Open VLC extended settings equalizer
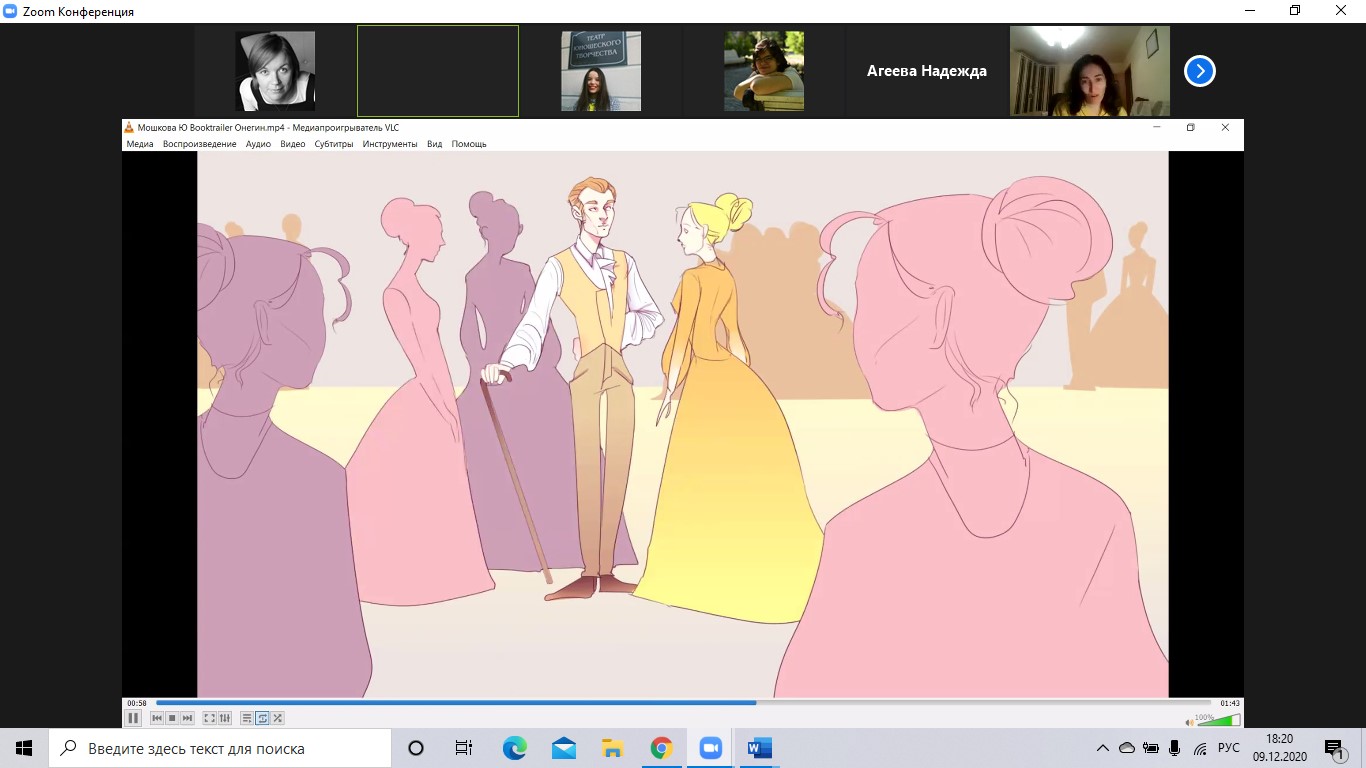Image resolution: width=1366 pixels, height=768 pixels. pyautogui.click(x=225, y=718)
